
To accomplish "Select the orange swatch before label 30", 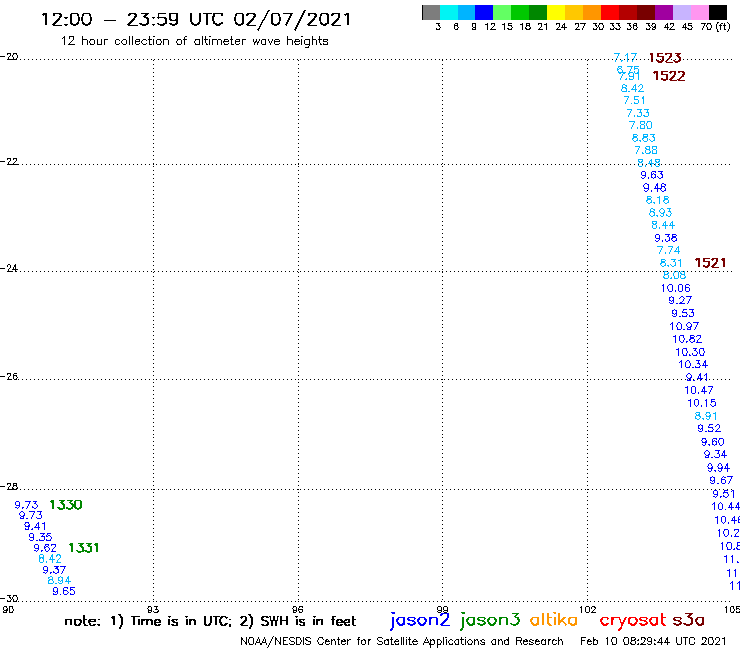I will [592, 12].
